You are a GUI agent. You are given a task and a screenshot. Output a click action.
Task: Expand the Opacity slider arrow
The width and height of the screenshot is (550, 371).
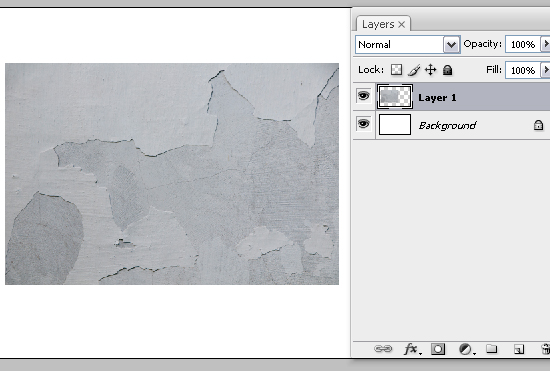pos(545,44)
